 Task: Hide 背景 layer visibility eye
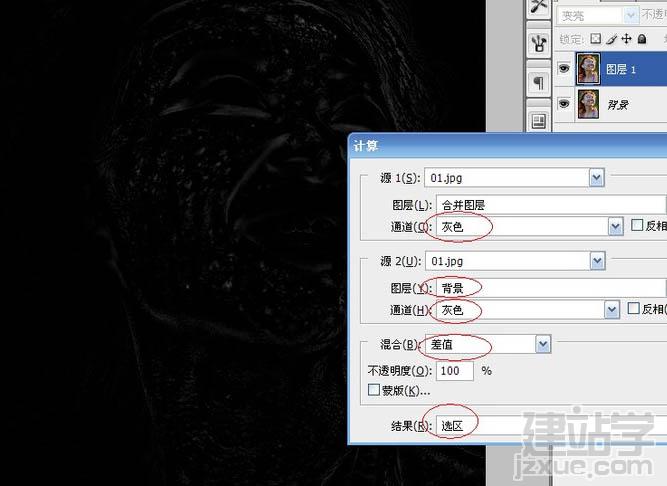tap(564, 104)
